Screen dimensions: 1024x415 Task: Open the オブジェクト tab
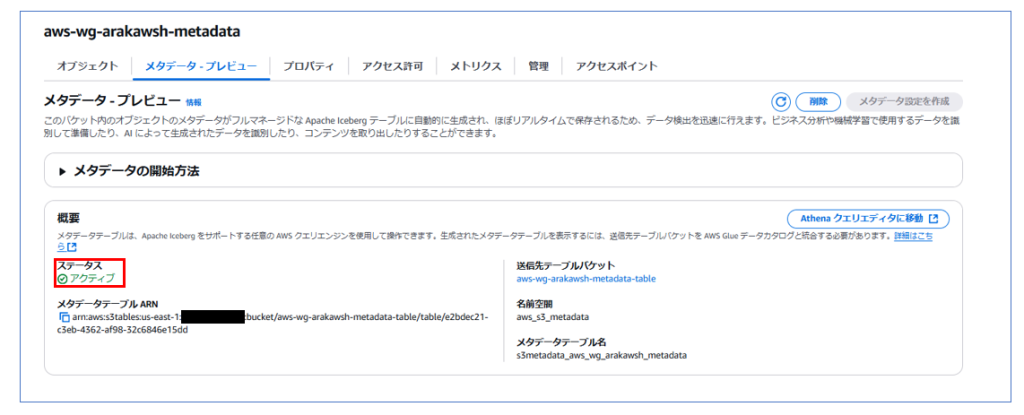pyautogui.click(x=88, y=66)
